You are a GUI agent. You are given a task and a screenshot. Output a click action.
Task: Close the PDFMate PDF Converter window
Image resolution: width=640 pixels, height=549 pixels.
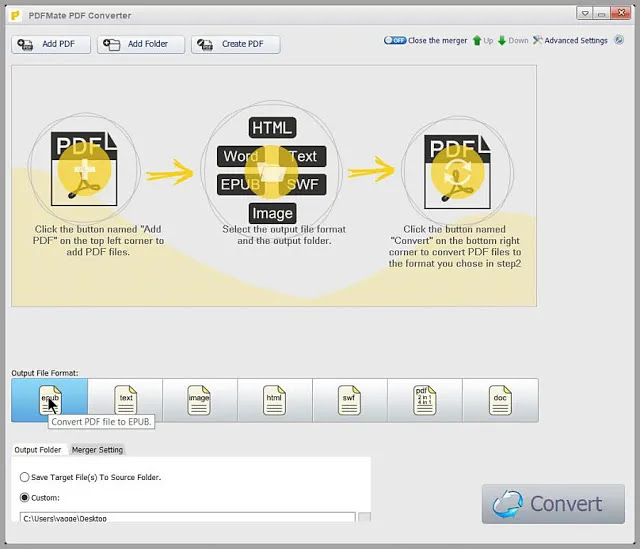point(621,13)
